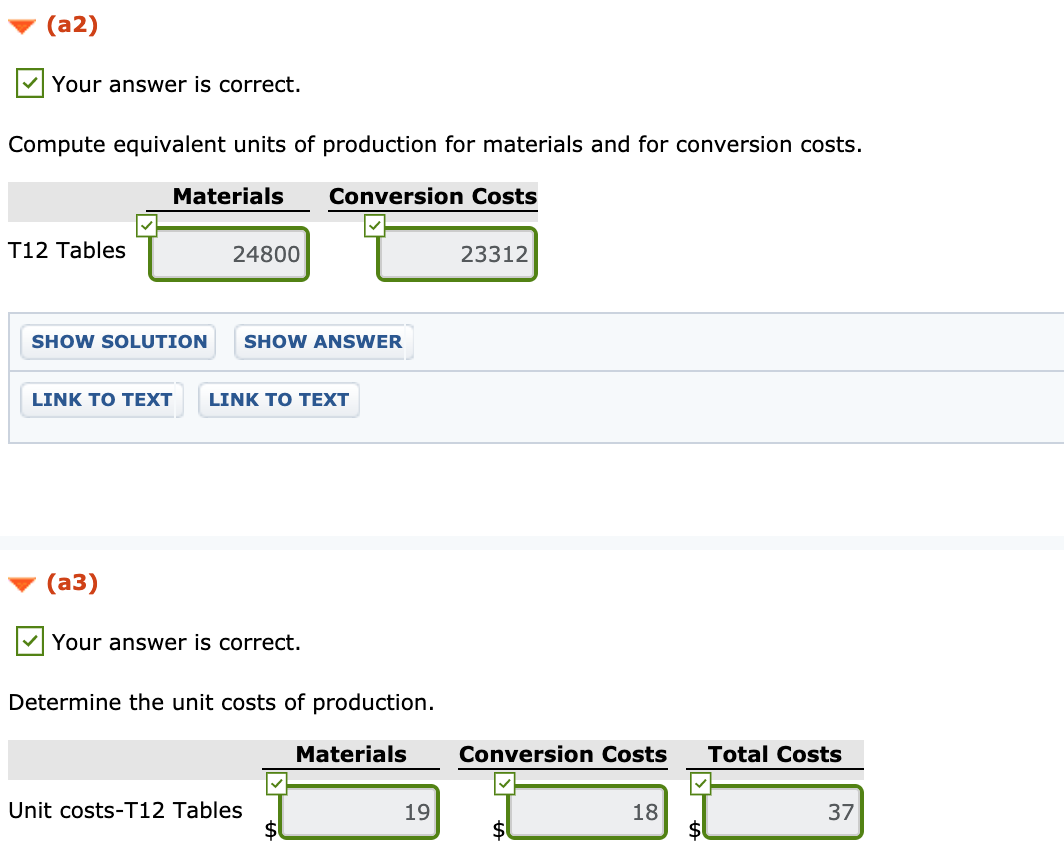The width and height of the screenshot is (1064, 868).
Task: Click the check icon above Conversion Costs unit cost 18
Action: [x=504, y=784]
